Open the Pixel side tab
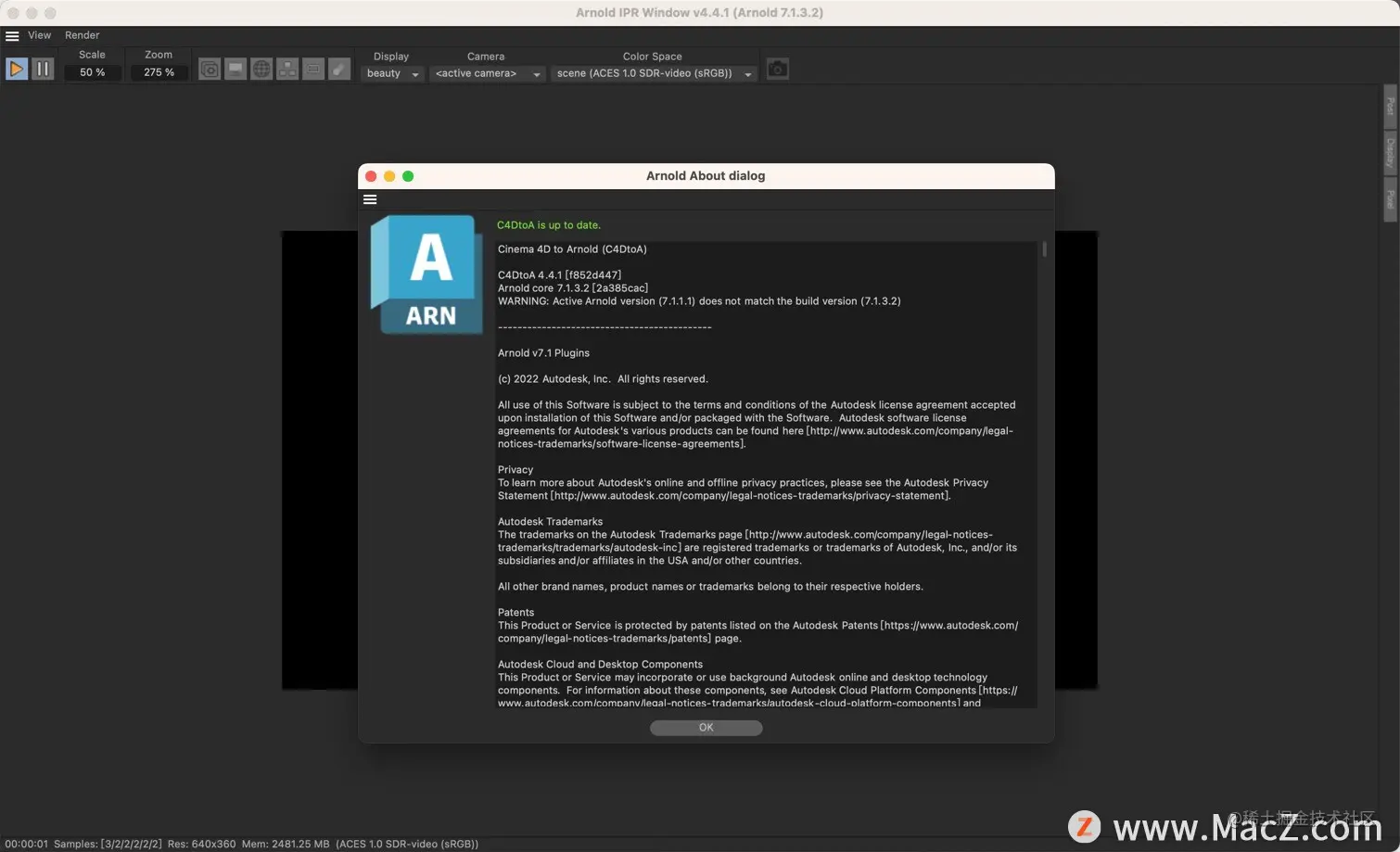Viewport: 1400px width, 852px height. pyautogui.click(x=1390, y=199)
